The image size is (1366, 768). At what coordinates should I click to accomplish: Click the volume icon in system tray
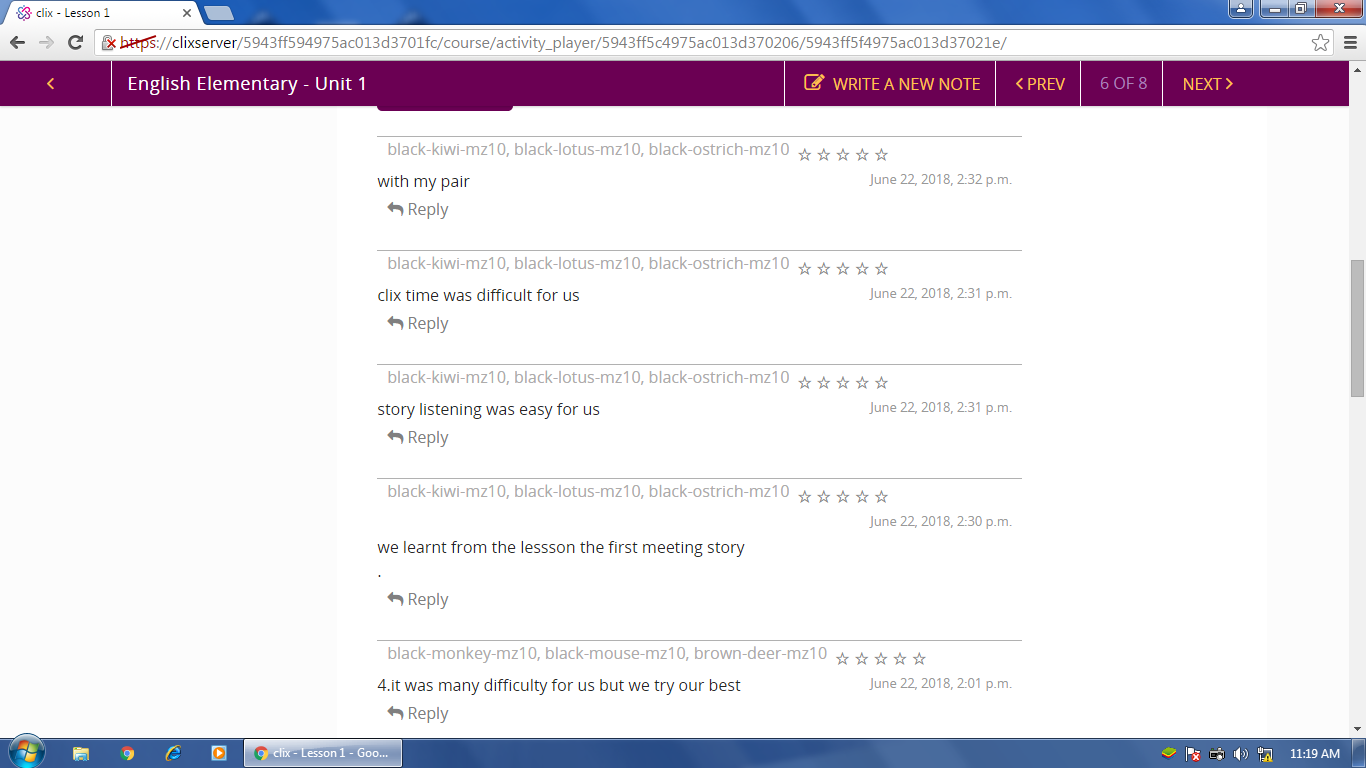point(1241,754)
